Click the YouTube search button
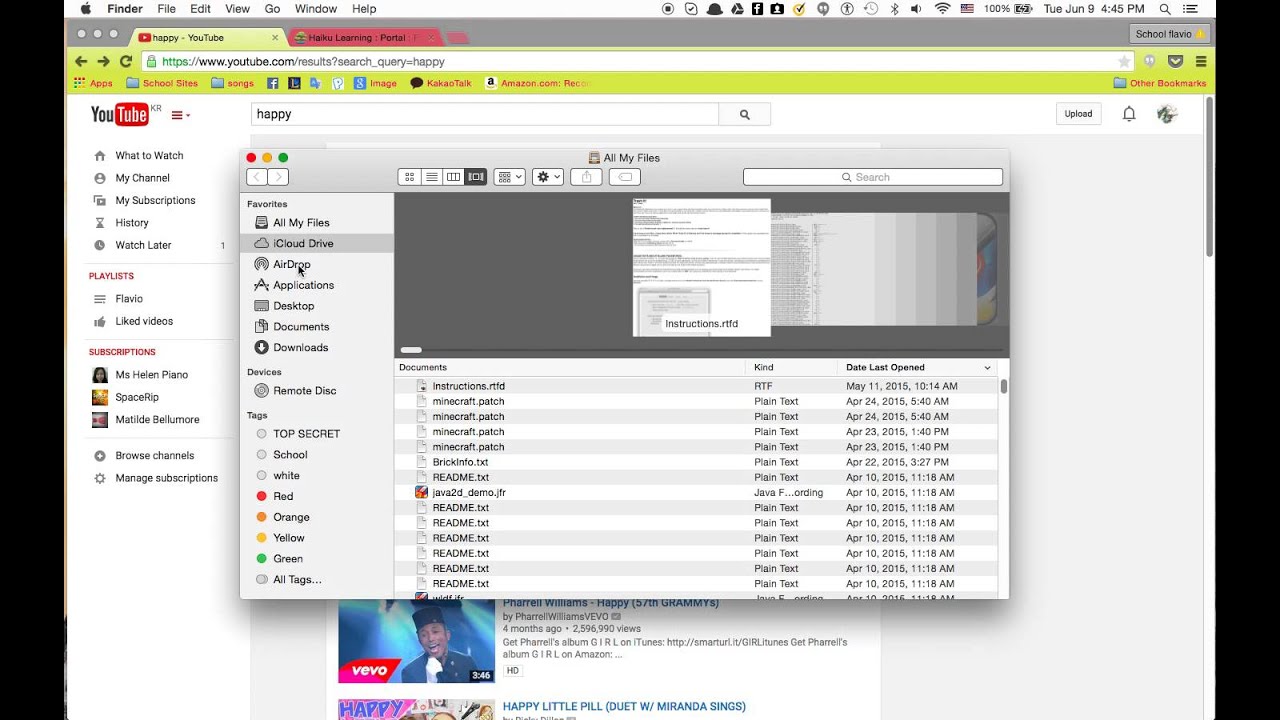Screen dimensions: 1280x720 [x=744, y=114]
